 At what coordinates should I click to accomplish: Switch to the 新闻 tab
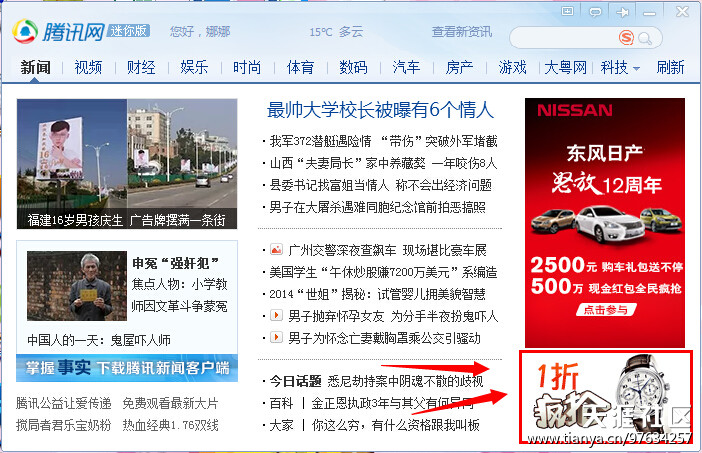point(35,68)
